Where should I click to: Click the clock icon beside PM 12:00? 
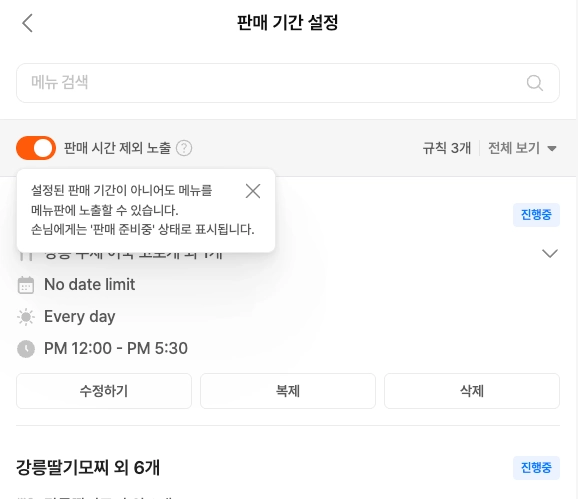26,349
